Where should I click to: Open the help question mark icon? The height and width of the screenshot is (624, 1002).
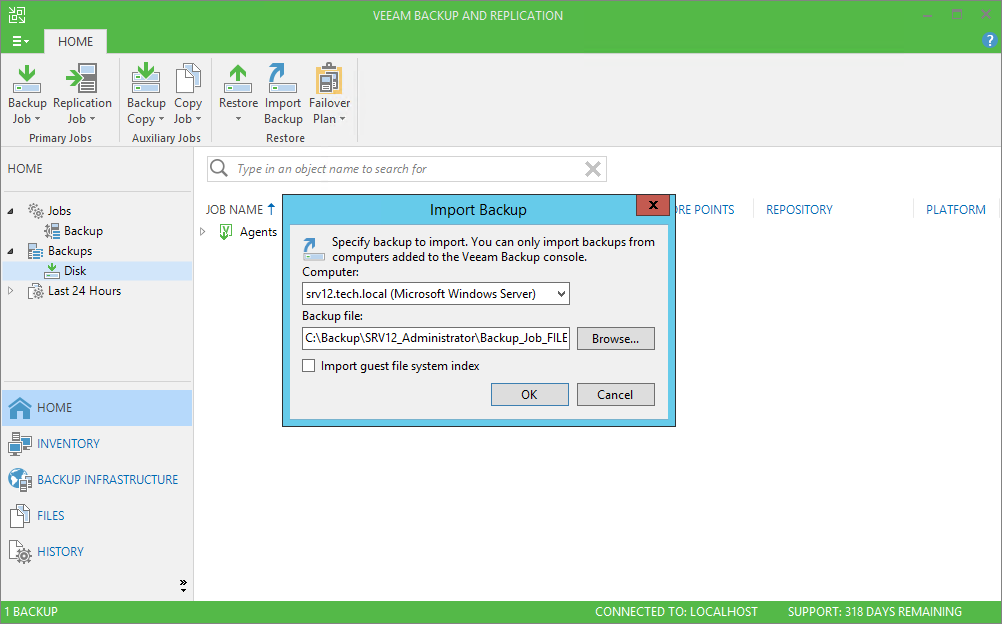coord(989,41)
